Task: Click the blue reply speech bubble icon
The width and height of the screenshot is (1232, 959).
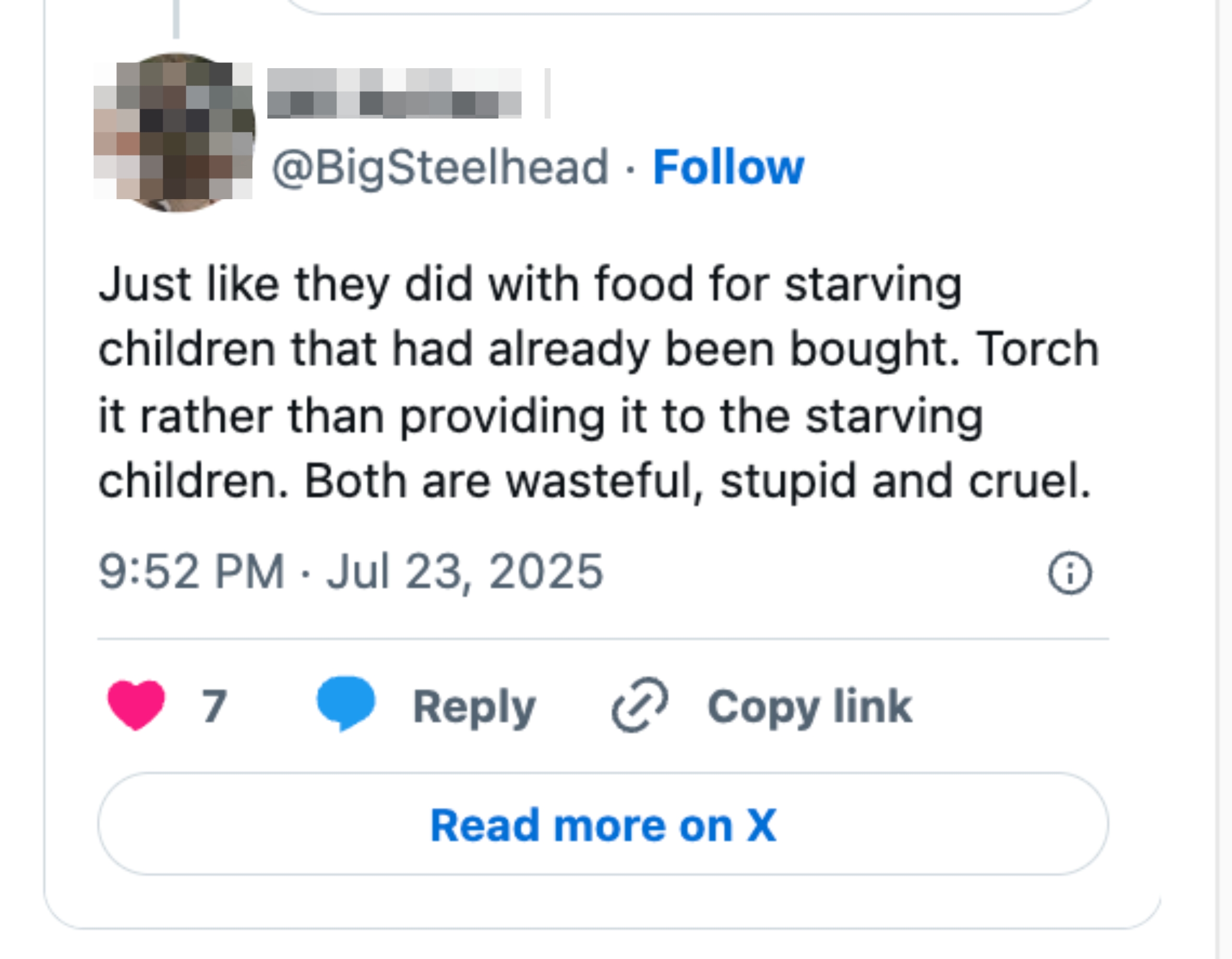Action: click(x=345, y=704)
